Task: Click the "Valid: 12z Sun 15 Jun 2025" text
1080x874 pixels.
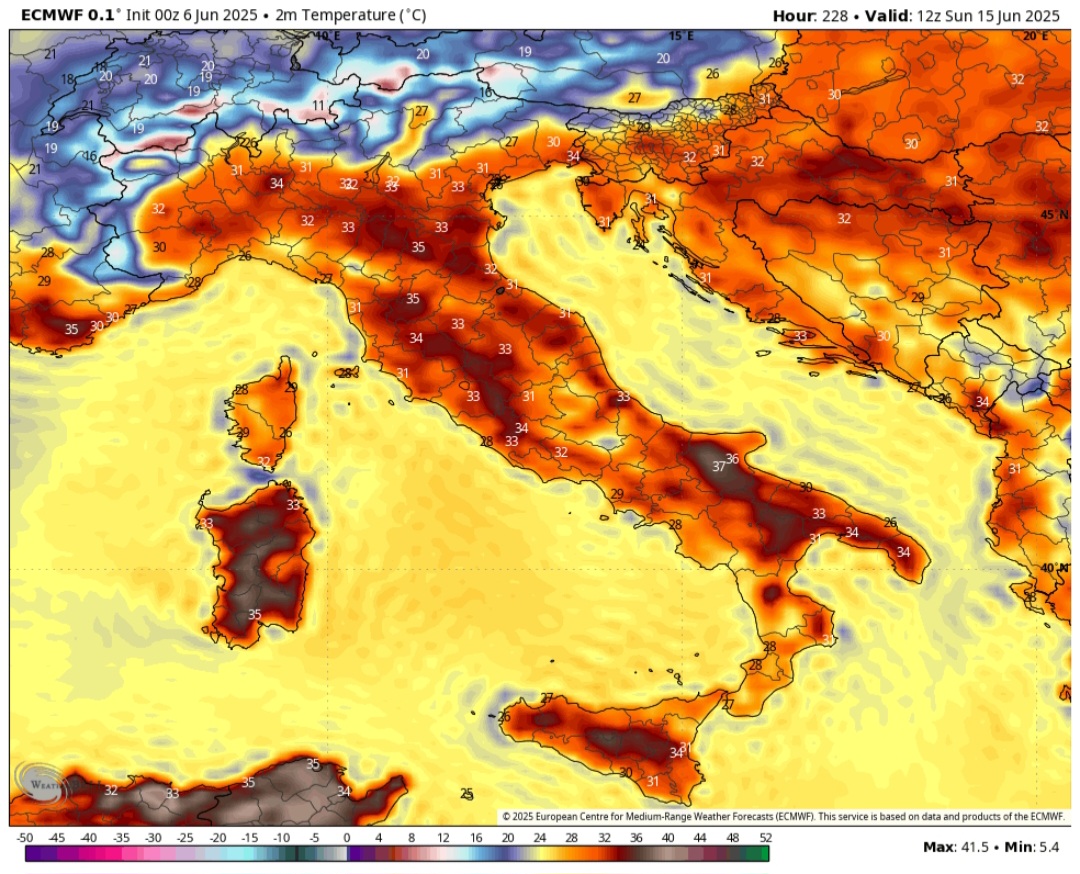Action: click(x=962, y=16)
